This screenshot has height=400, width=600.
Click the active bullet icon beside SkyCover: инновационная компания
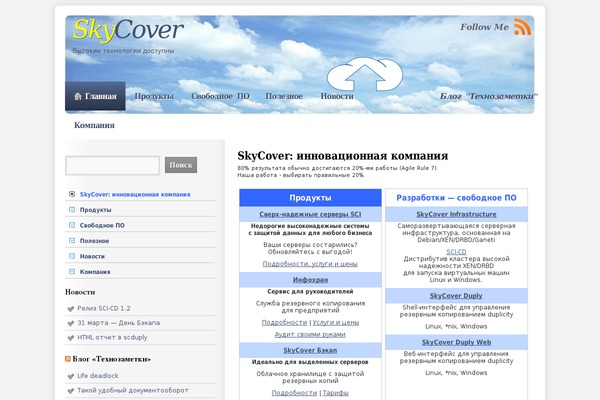[x=72, y=194]
